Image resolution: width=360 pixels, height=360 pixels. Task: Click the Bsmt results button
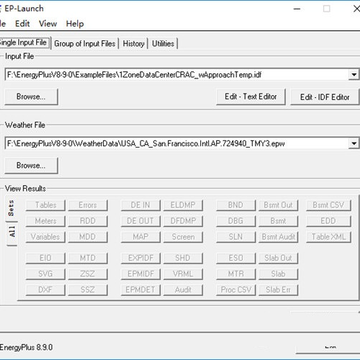[x=278, y=221]
